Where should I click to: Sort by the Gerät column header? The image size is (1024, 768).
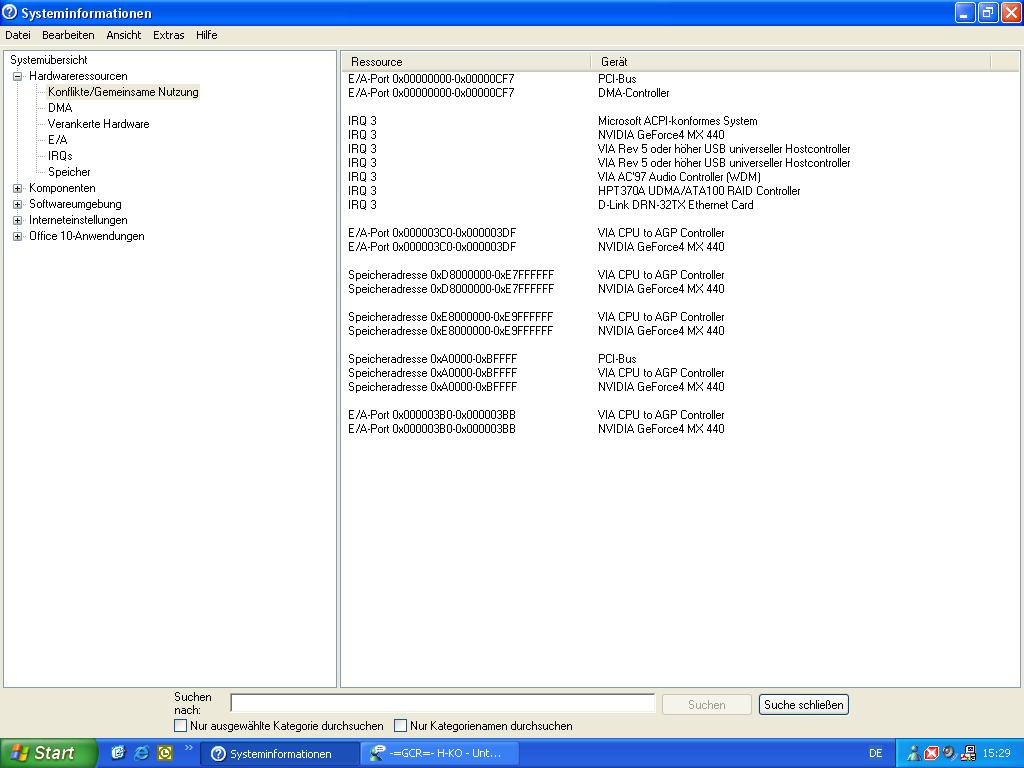point(790,61)
